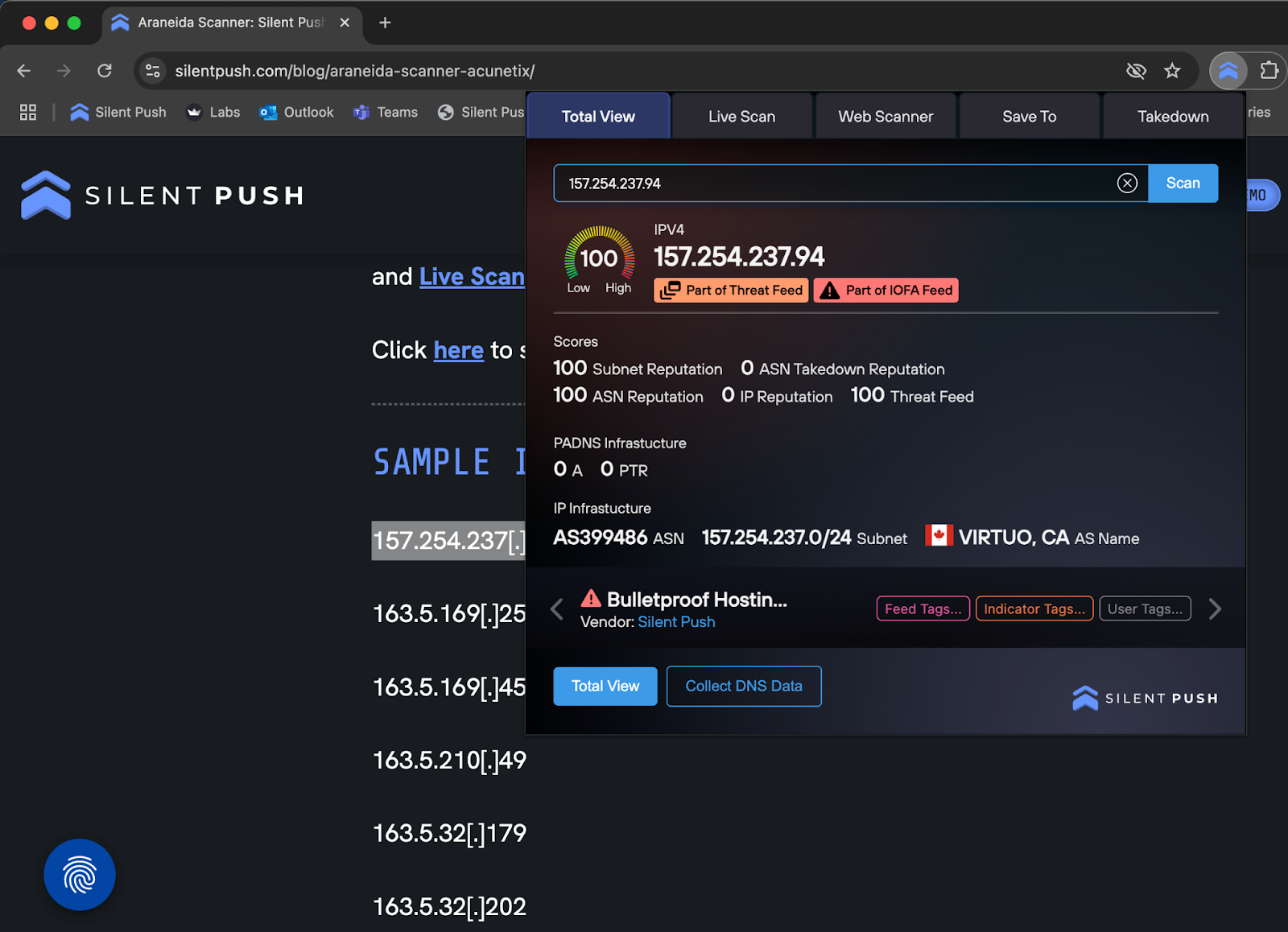Viewport: 1288px width, 932px height.
Task: Click the Part of Threat Feed badge
Action: pyautogui.click(x=731, y=291)
